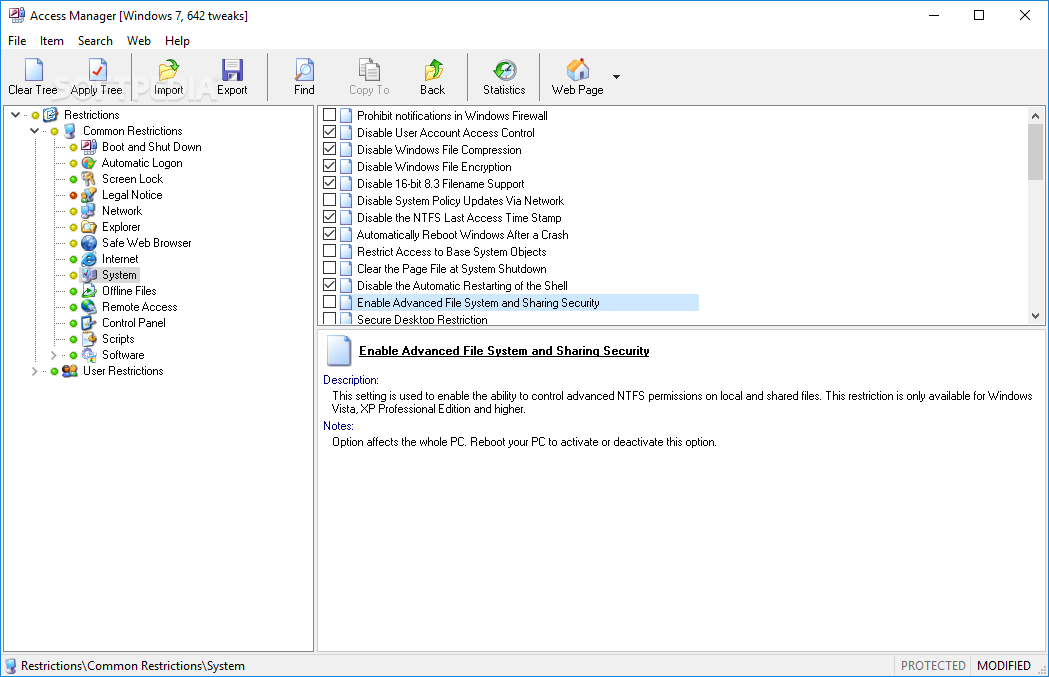Select the Boot and Shut Down icon
Image resolution: width=1049 pixels, height=677 pixels.
(x=89, y=147)
